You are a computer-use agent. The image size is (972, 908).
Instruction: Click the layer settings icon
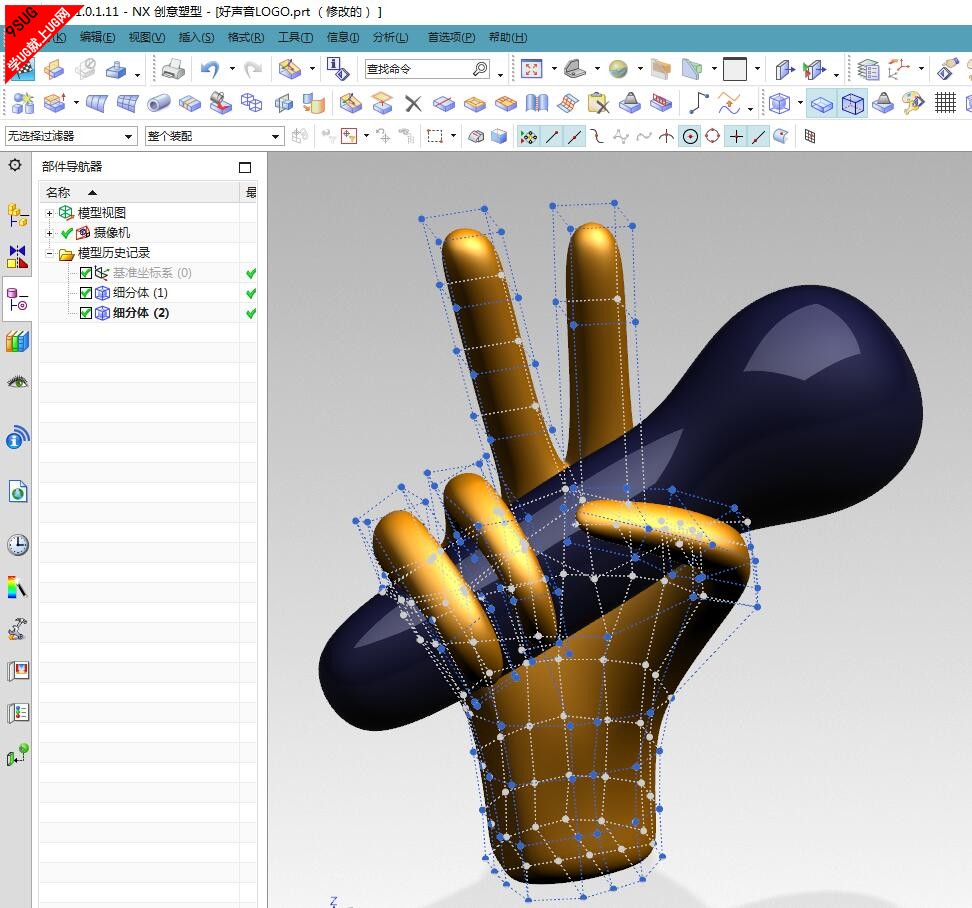point(868,69)
